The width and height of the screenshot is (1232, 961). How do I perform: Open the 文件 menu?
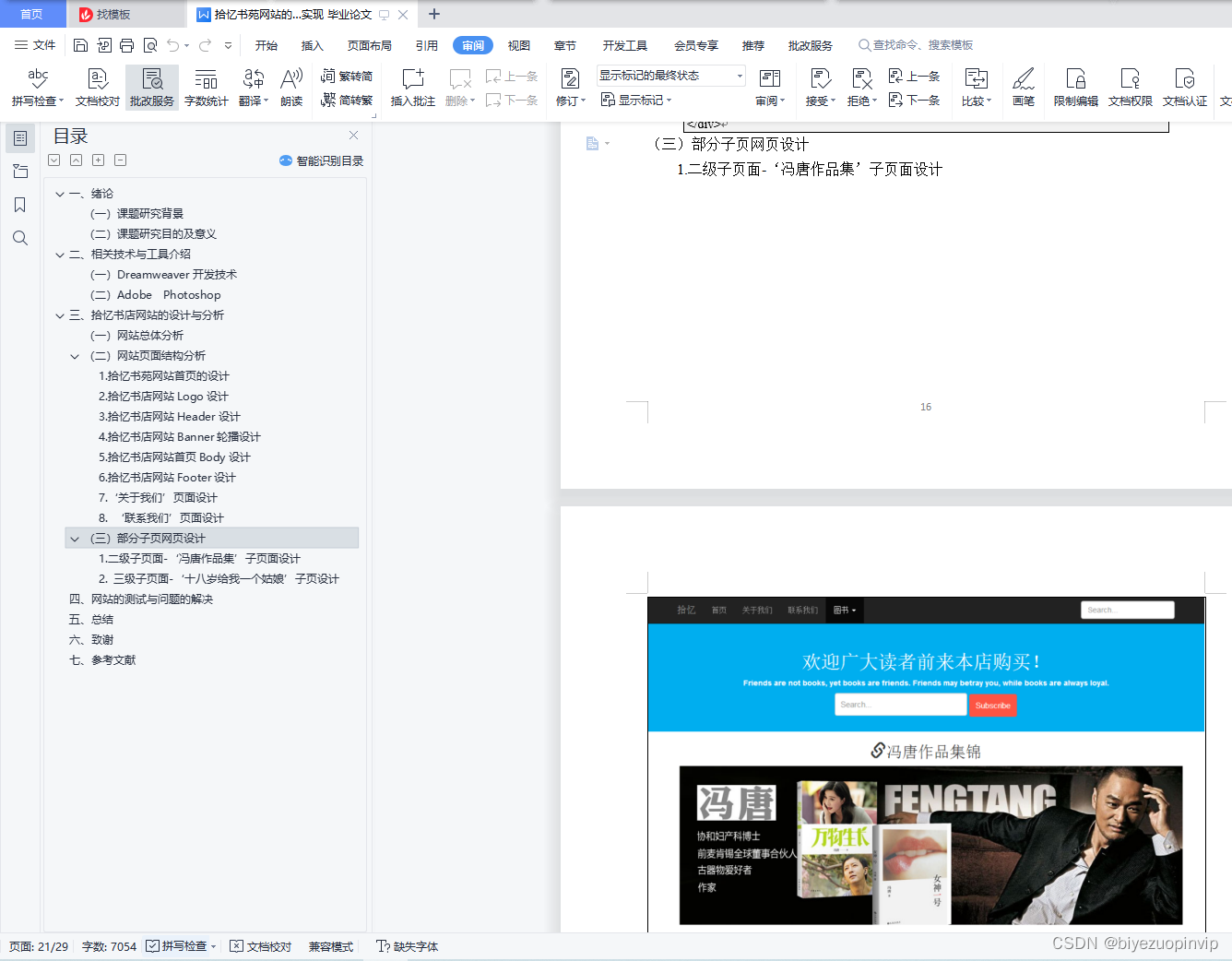pyautogui.click(x=35, y=45)
